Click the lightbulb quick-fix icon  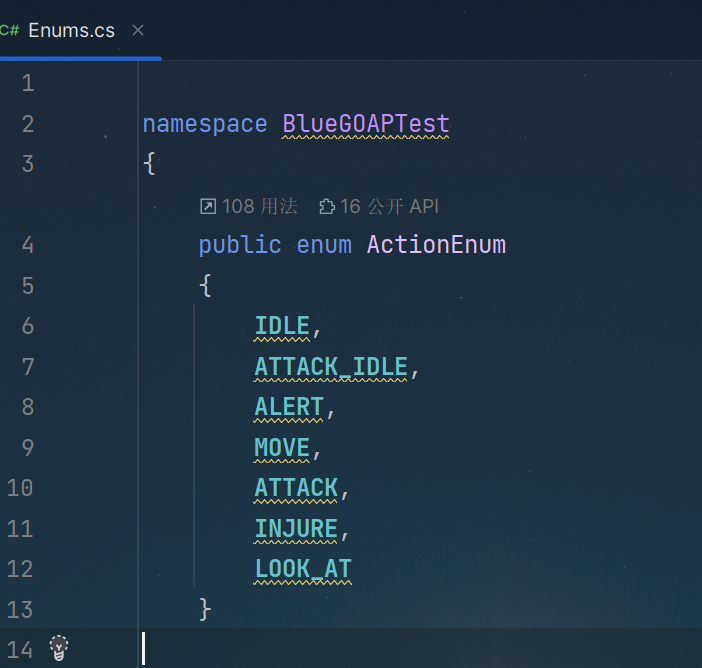tap(59, 648)
